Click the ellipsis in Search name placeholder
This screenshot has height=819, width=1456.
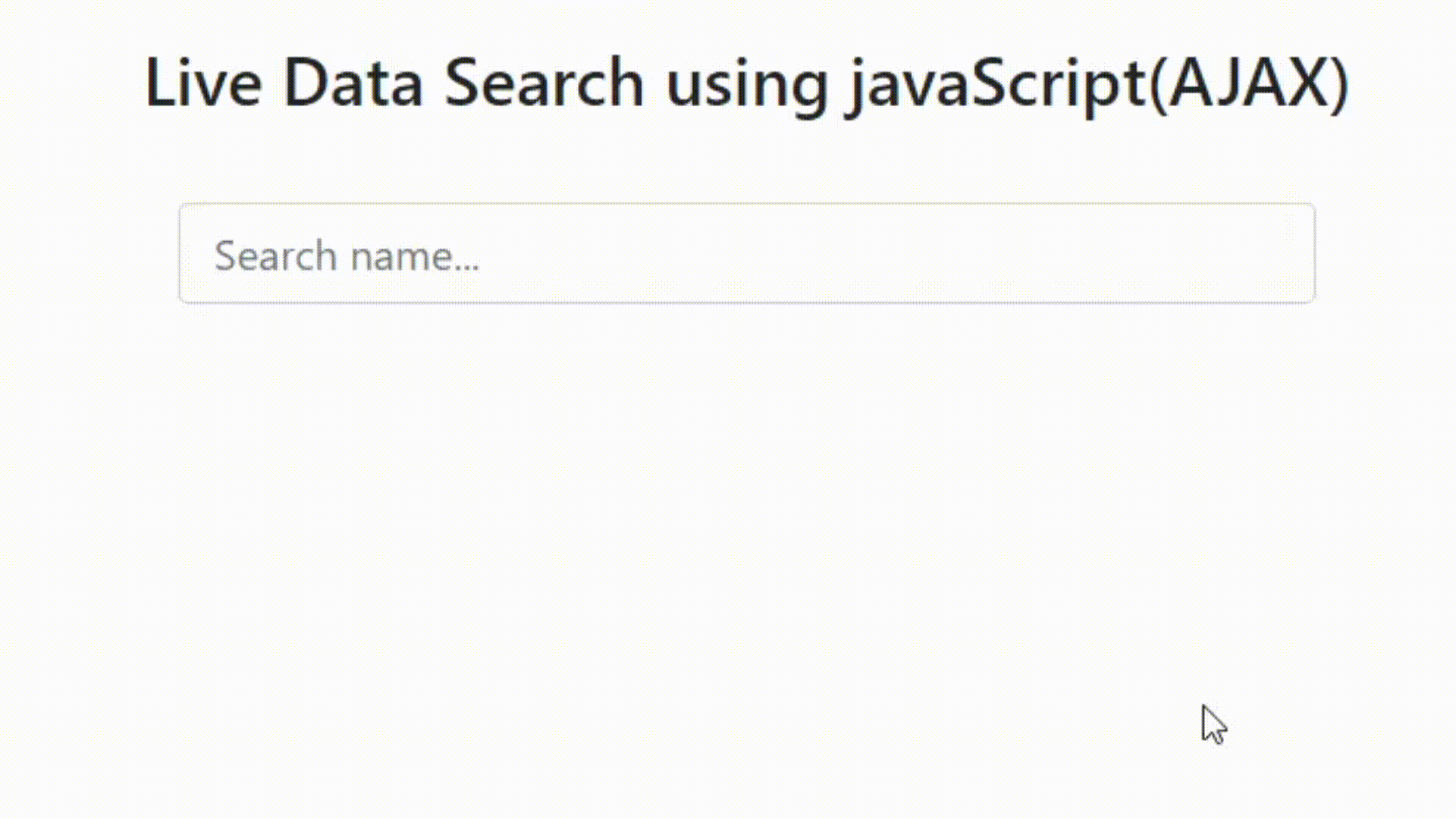tap(466, 267)
